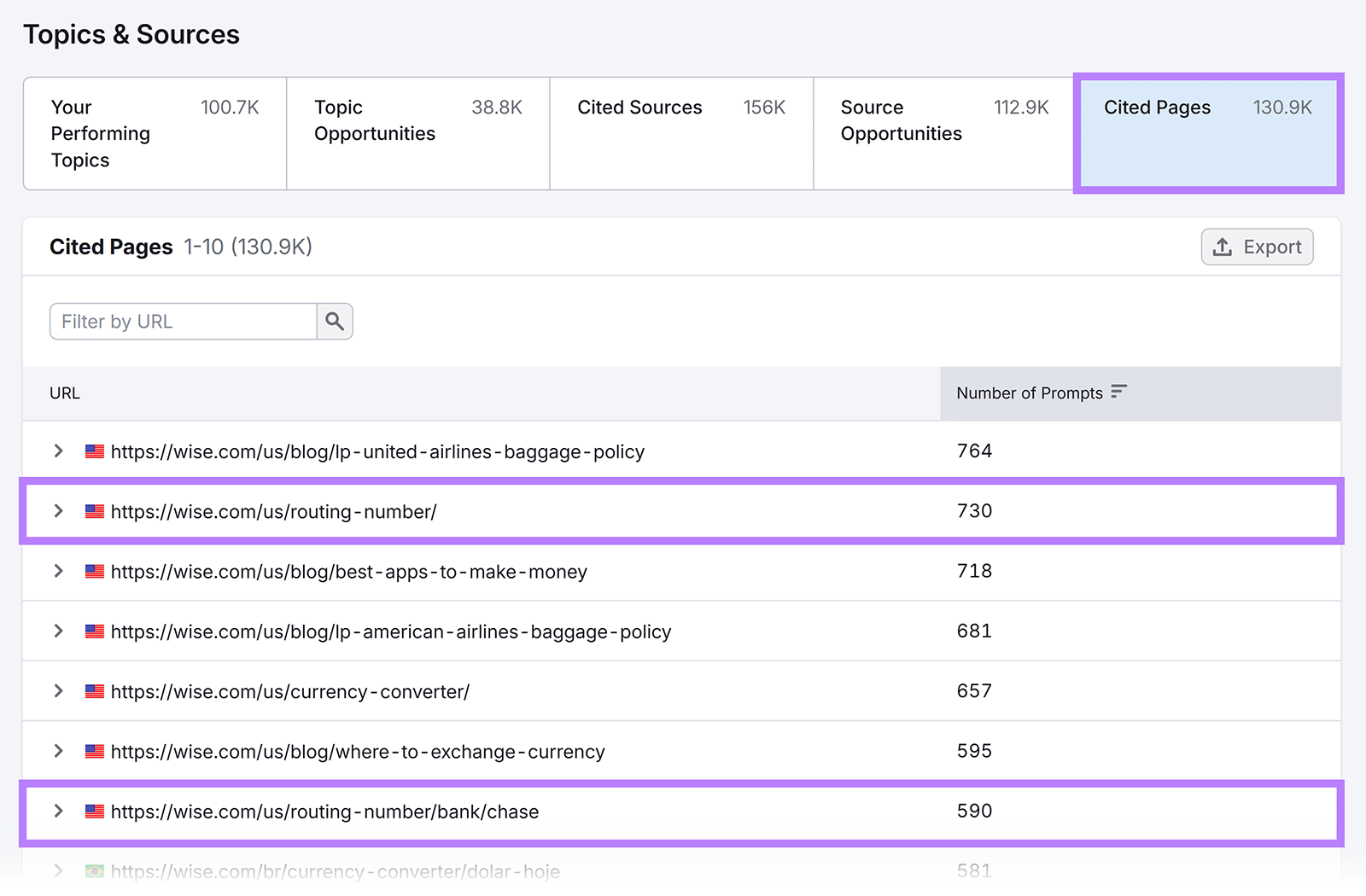The width and height of the screenshot is (1366, 896).
Task: Click the US flag on the currency-converter row
Action: (x=95, y=691)
